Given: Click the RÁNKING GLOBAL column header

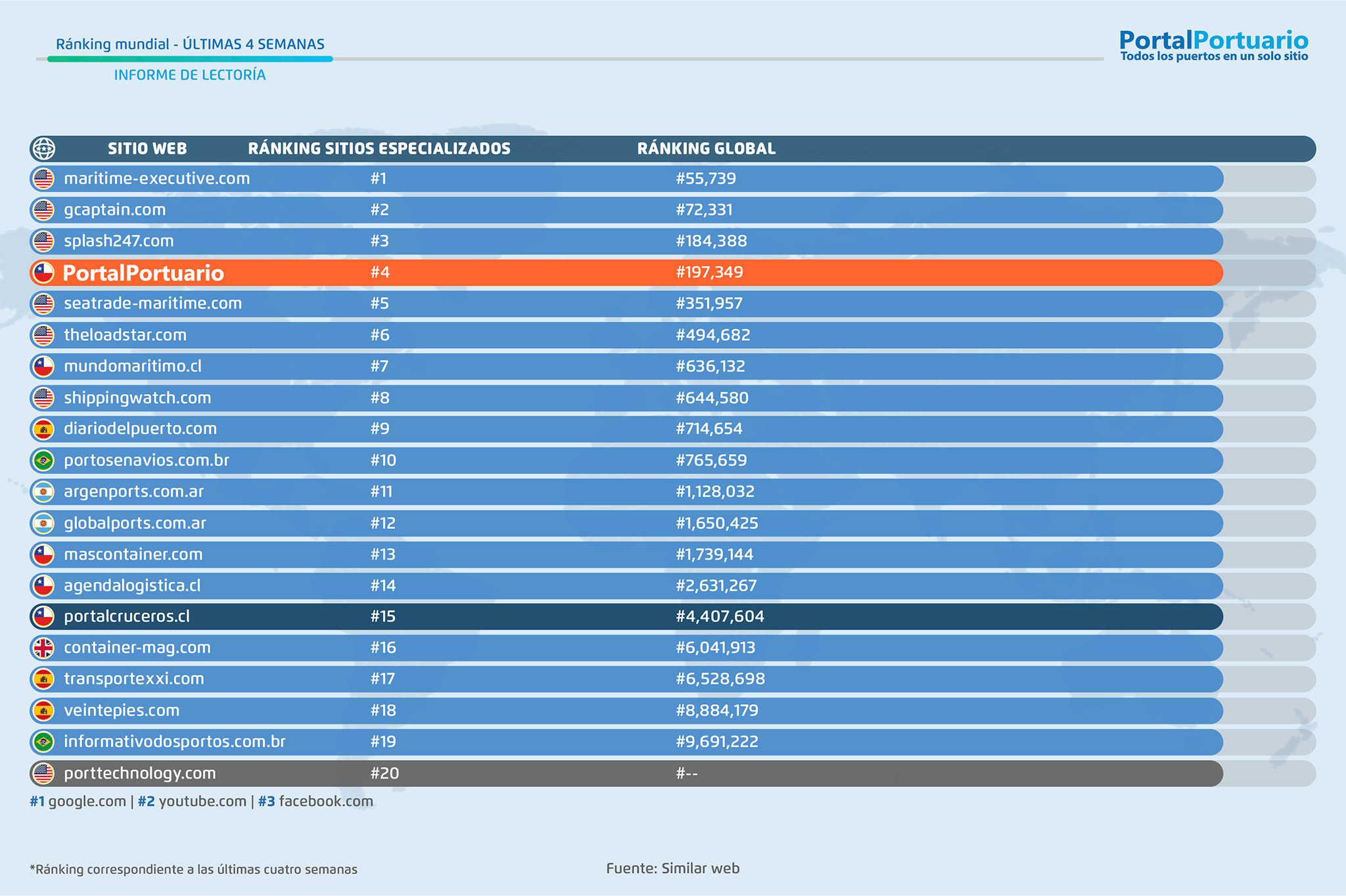Looking at the screenshot, I should click(x=706, y=148).
